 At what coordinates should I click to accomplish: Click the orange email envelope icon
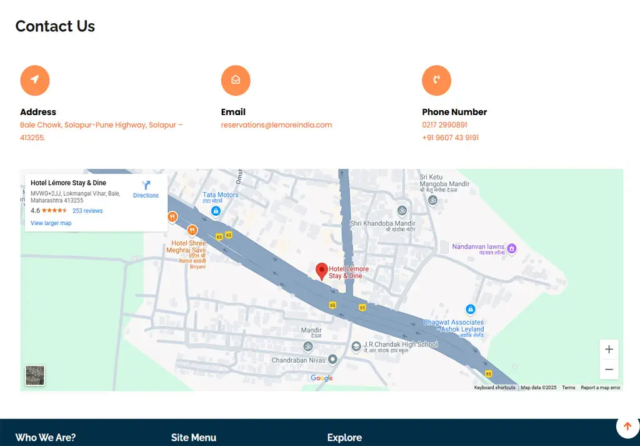[x=236, y=80]
